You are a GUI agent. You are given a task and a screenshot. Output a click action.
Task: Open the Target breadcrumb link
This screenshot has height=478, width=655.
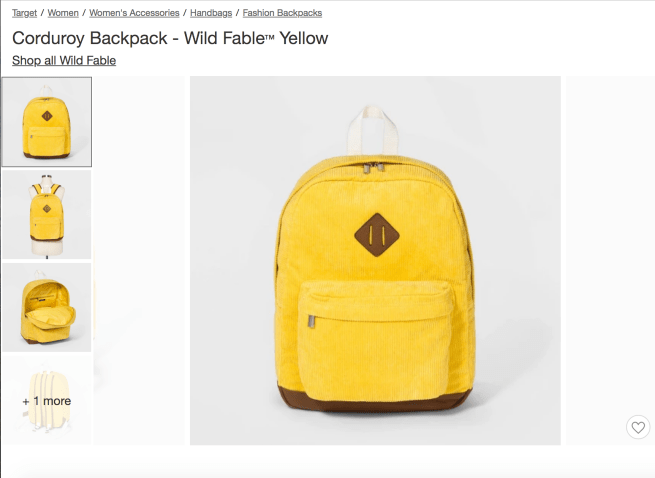tap(25, 13)
